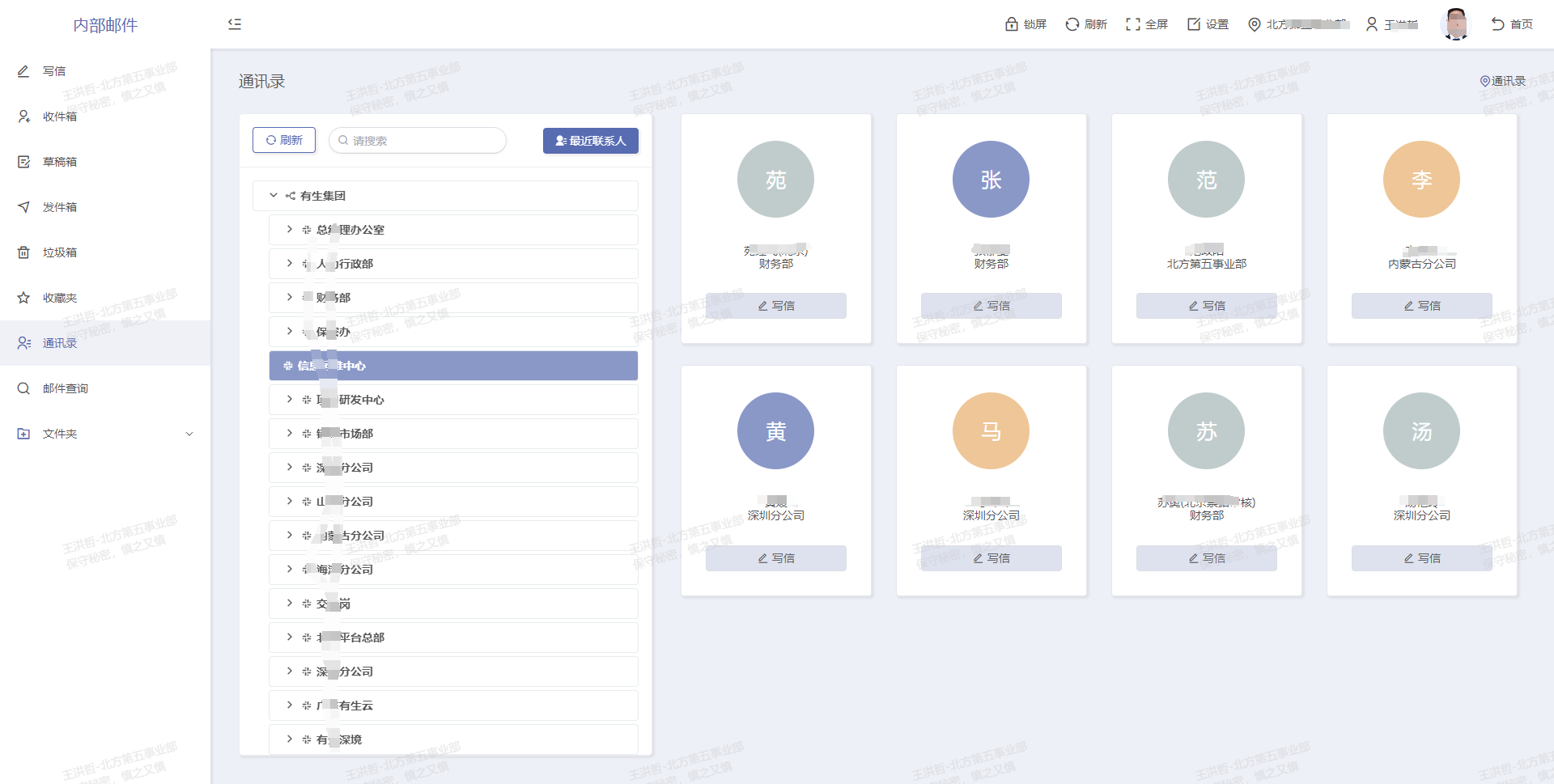
Task: Click 写信 on the 张 card
Action: tap(991, 306)
